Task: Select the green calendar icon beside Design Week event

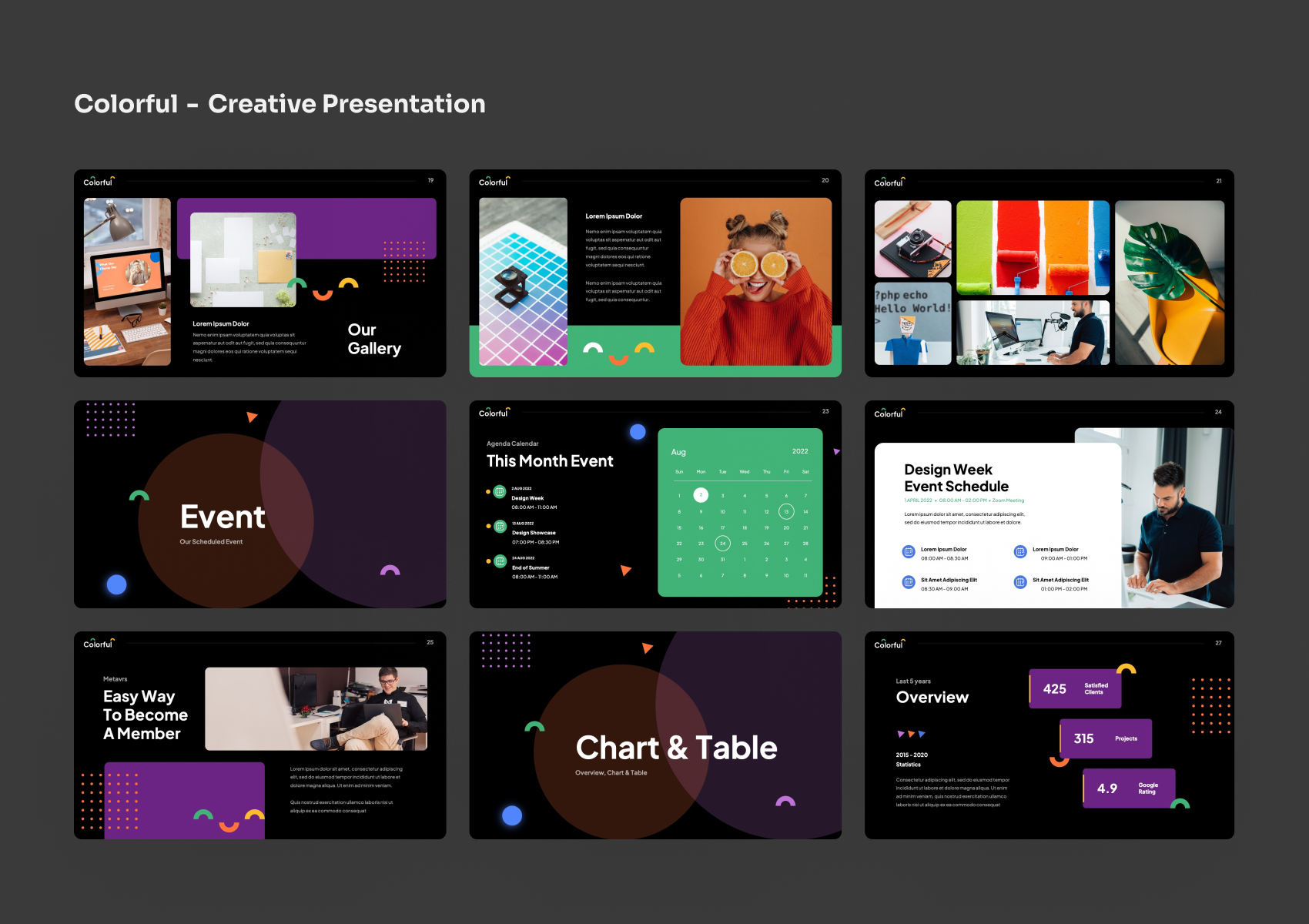Action: pos(500,492)
